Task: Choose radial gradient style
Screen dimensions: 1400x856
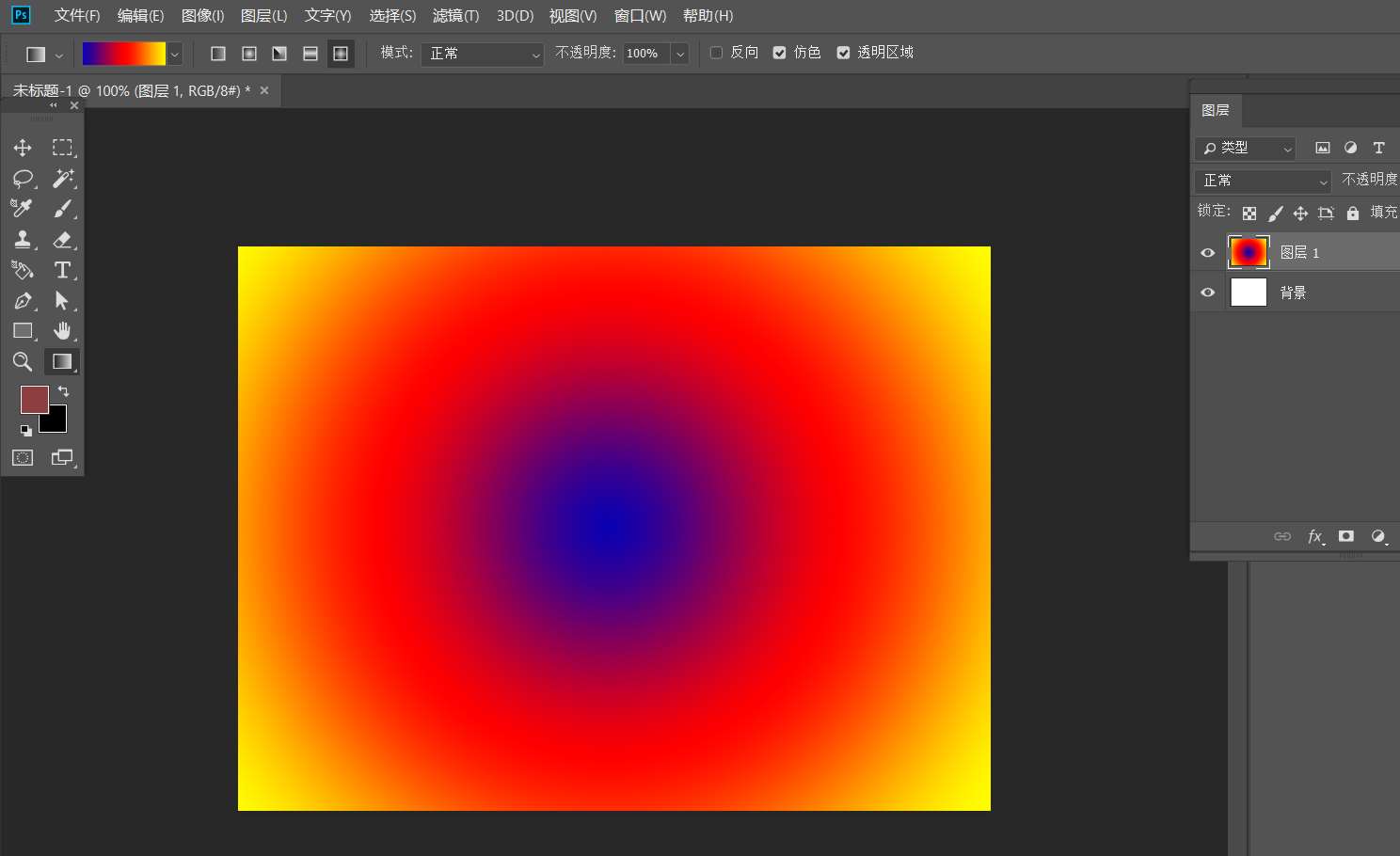Action: point(249,54)
